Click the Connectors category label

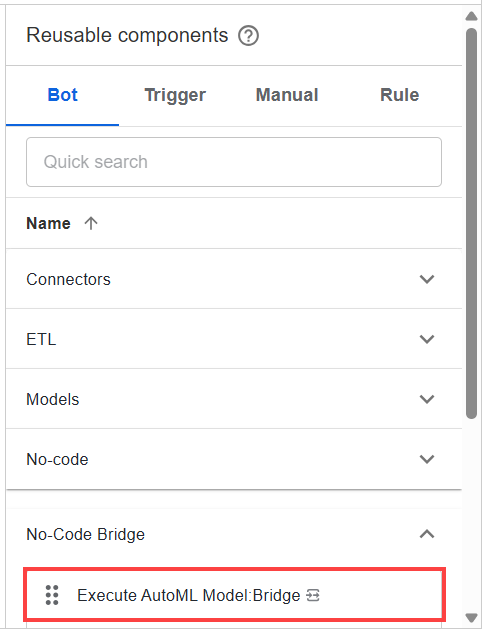pyautogui.click(x=68, y=279)
